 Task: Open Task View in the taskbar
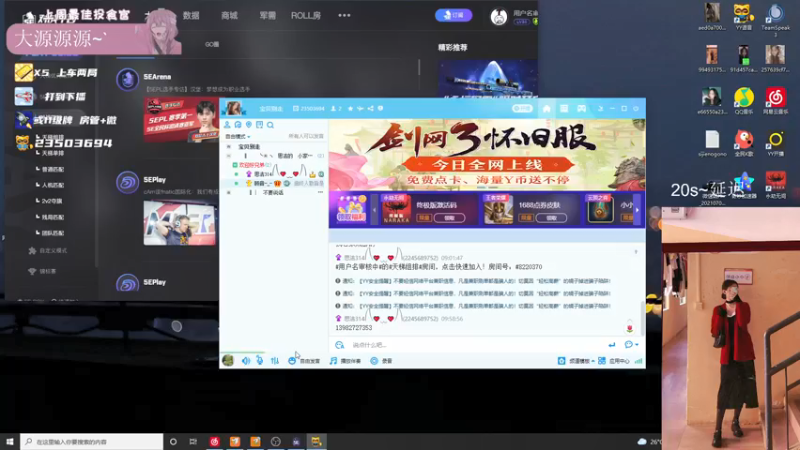193,441
